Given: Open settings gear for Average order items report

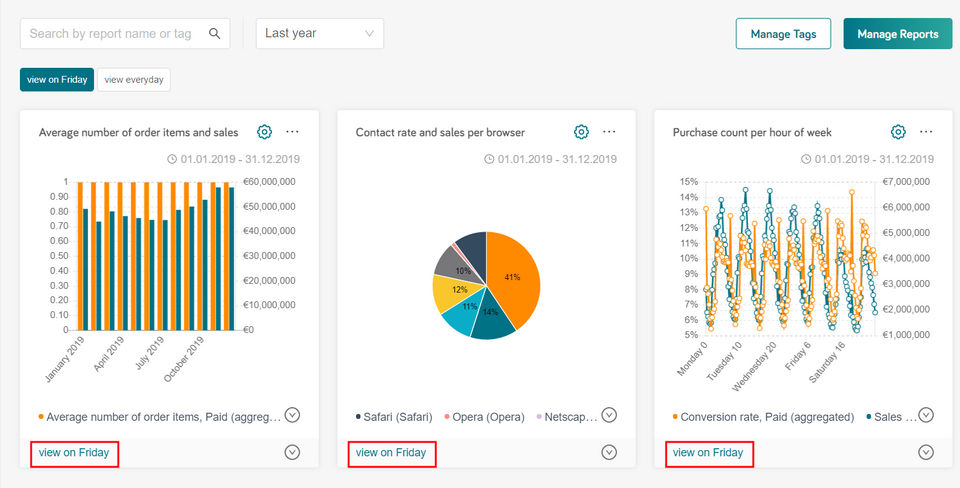Looking at the screenshot, I should (265, 132).
